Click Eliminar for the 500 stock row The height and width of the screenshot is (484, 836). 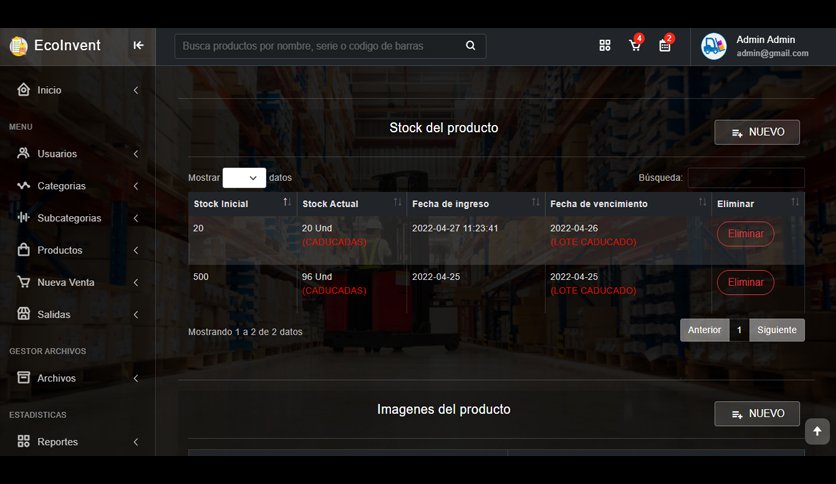[x=745, y=283]
